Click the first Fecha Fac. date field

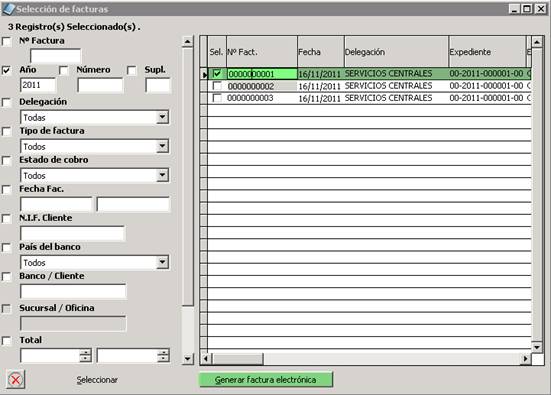[56, 204]
